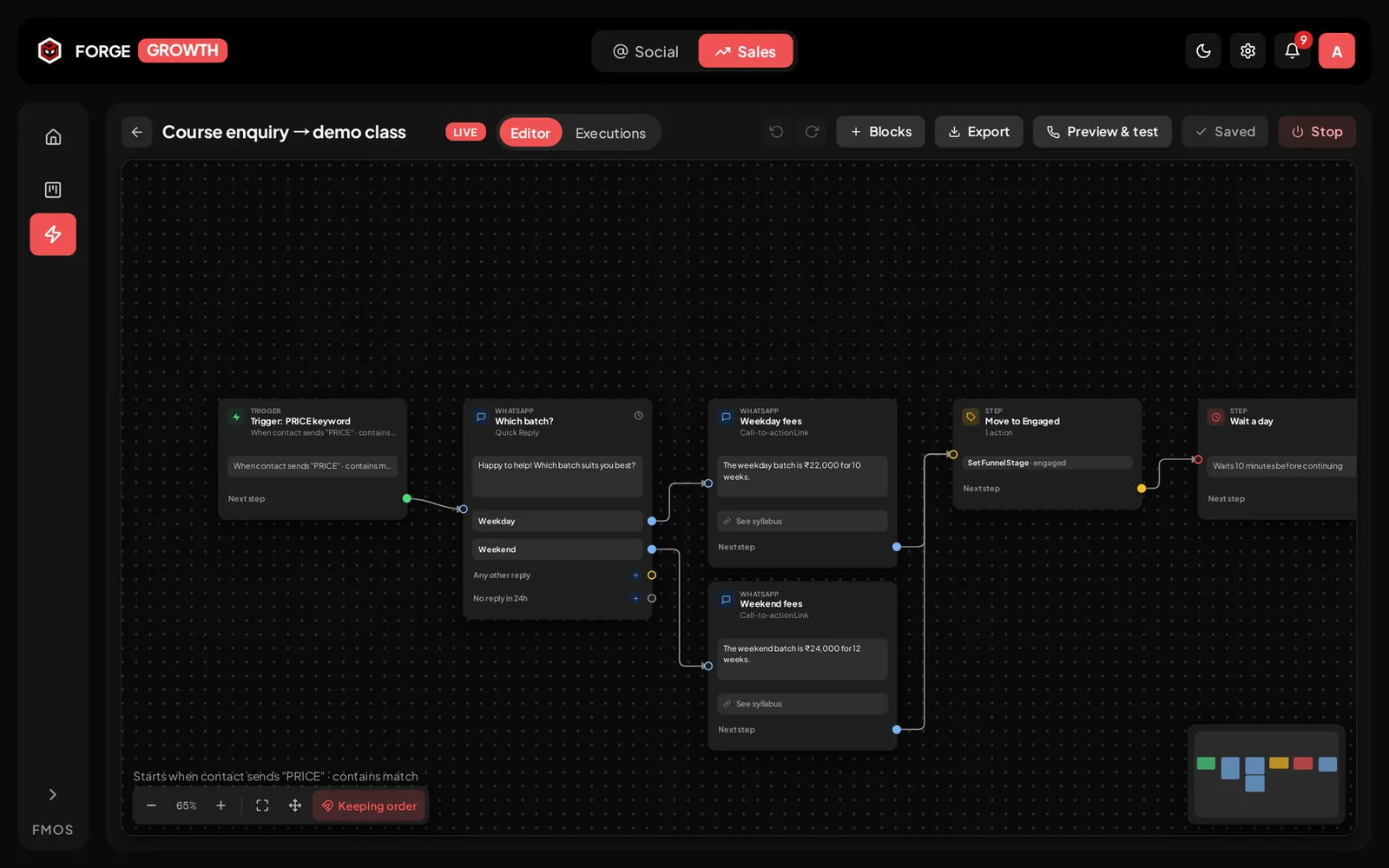Click the Forge logo icon
The height and width of the screenshot is (868, 1389).
click(x=49, y=51)
